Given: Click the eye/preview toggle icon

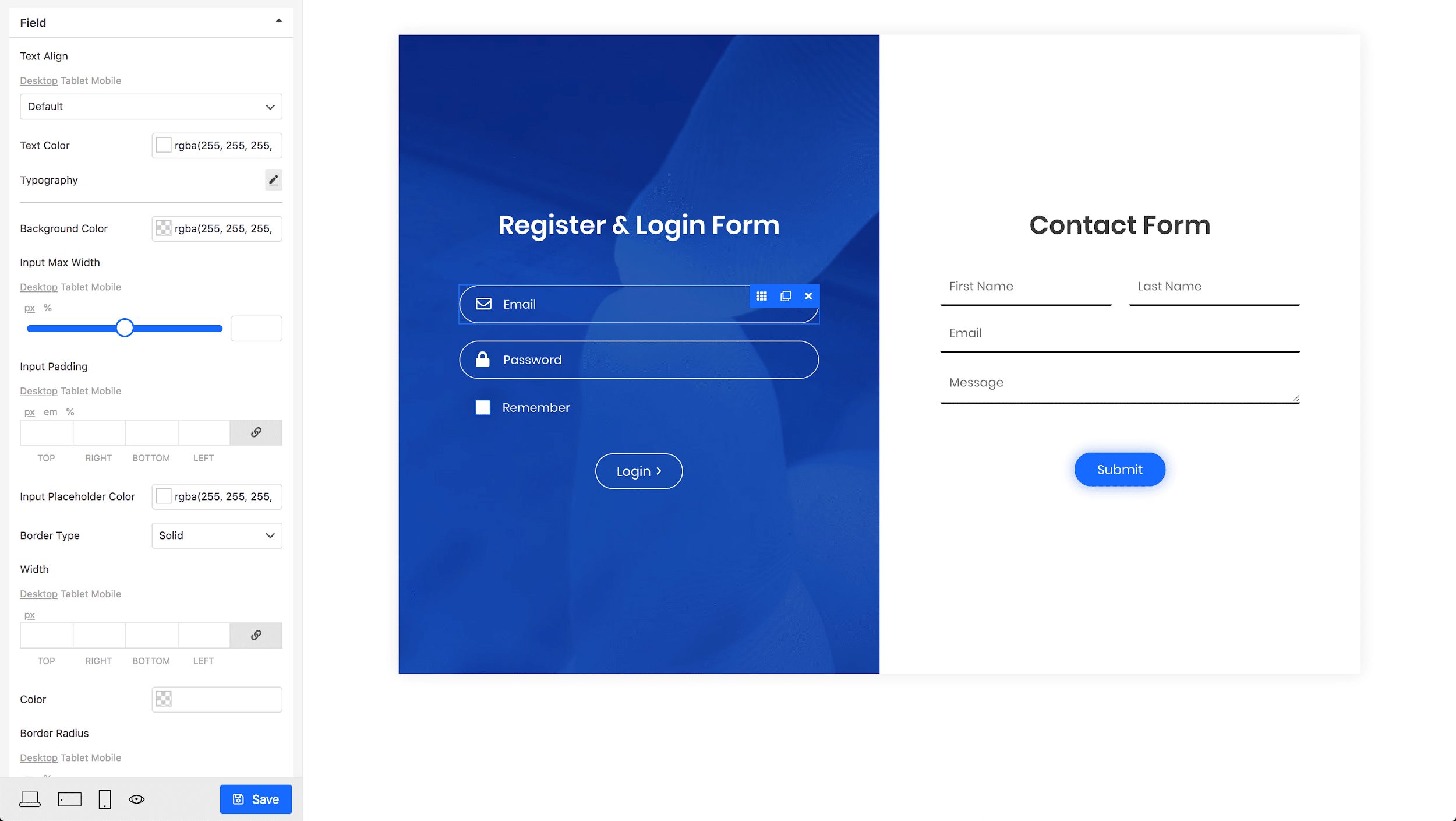Looking at the screenshot, I should pos(136,799).
